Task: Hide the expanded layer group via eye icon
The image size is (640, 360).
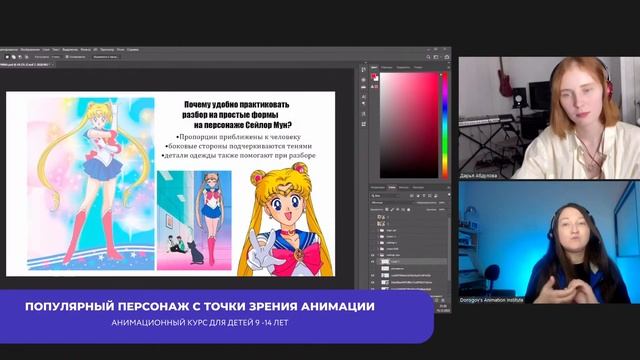Action: (x=373, y=255)
